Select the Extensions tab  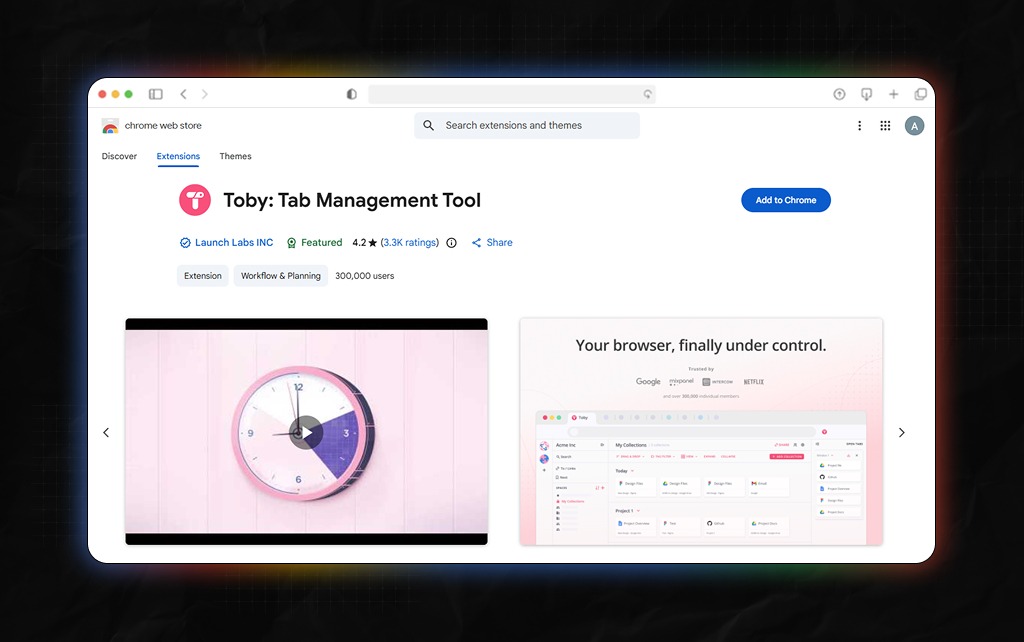tap(178, 156)
